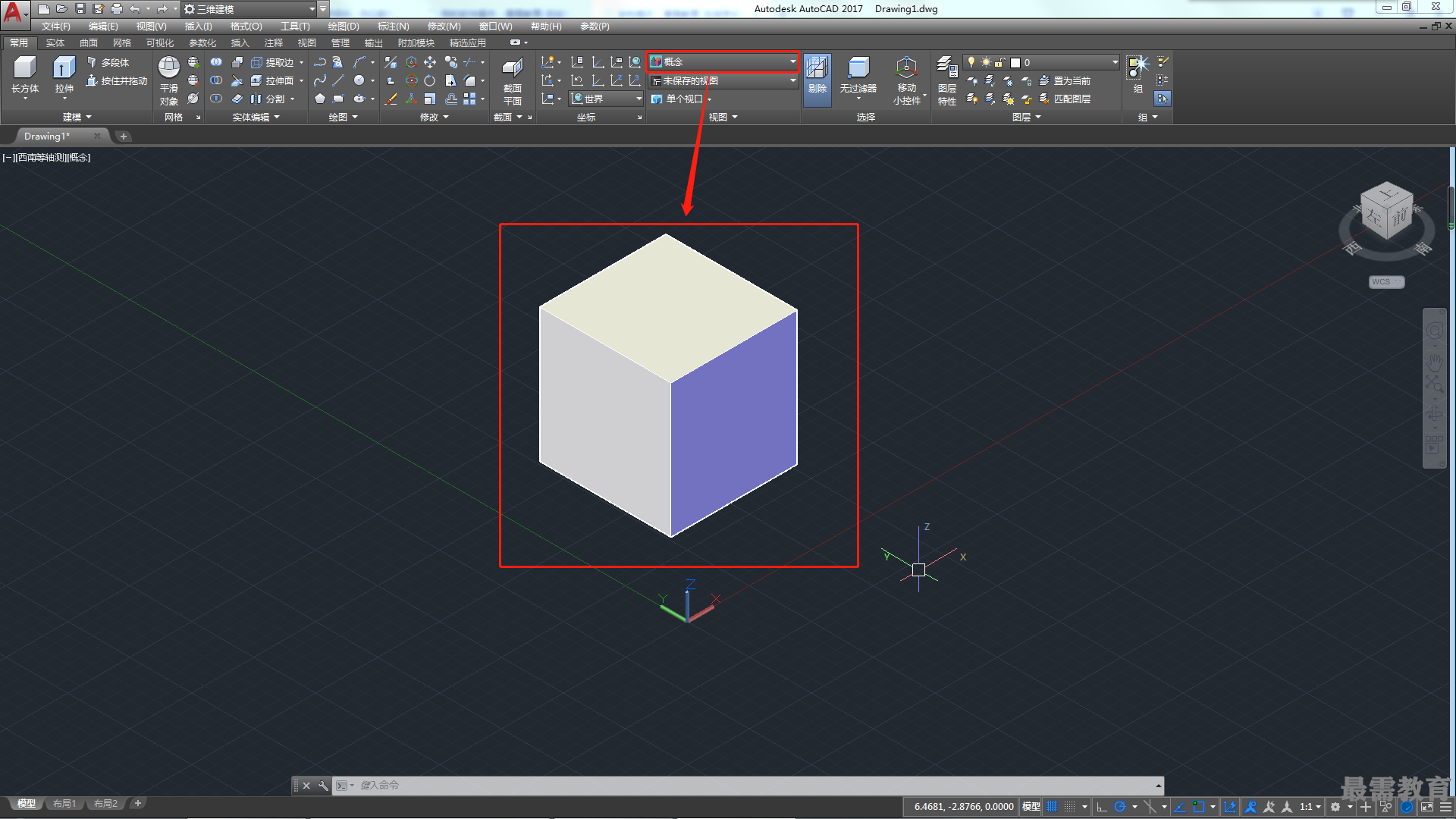1456x819 pixels.
Task: Toggle polar tracking in status bar
Action: pyautogui.click(x=1119, y=807)
